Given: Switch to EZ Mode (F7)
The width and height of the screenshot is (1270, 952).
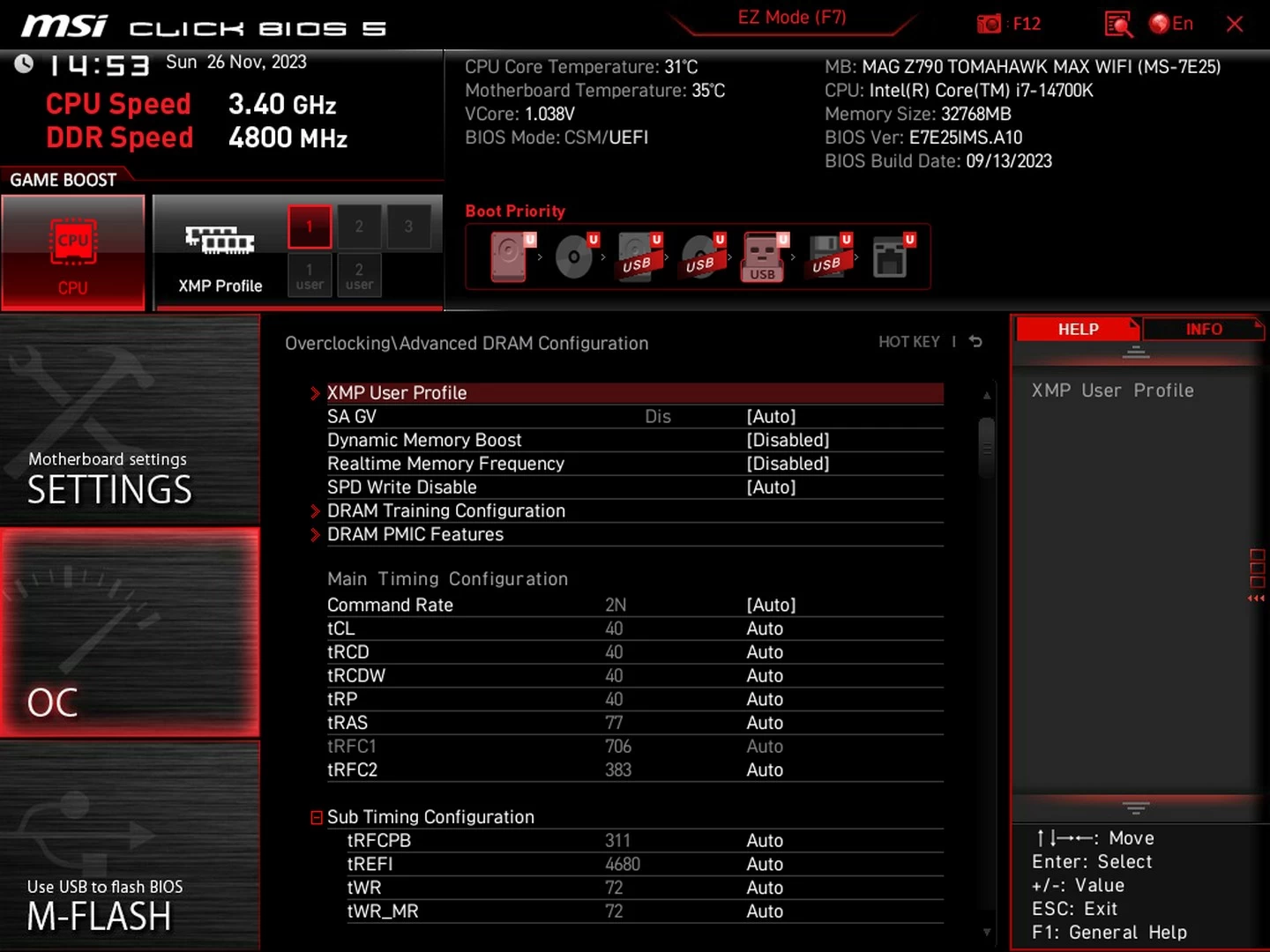Looking at the screenshot, I should click(791, 18).
